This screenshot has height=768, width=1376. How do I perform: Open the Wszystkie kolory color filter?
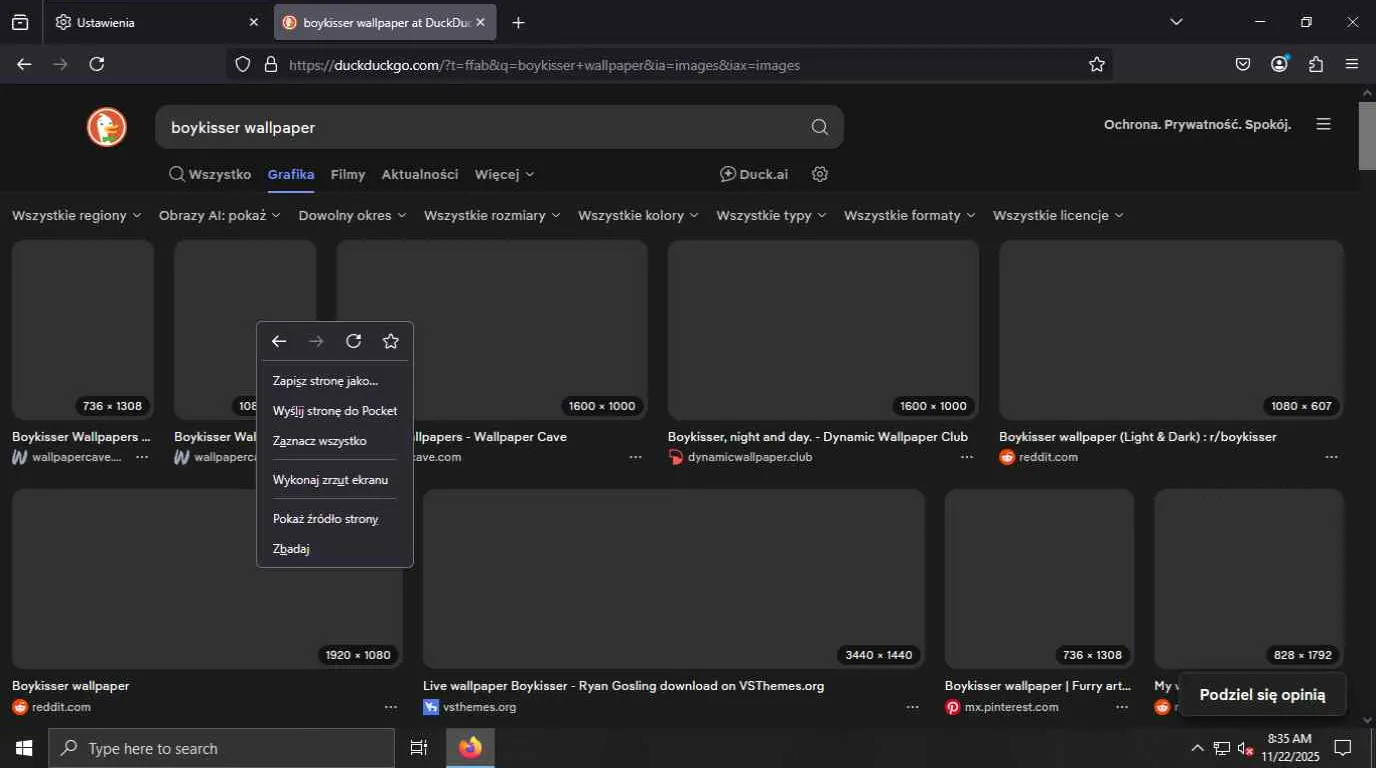638,215
